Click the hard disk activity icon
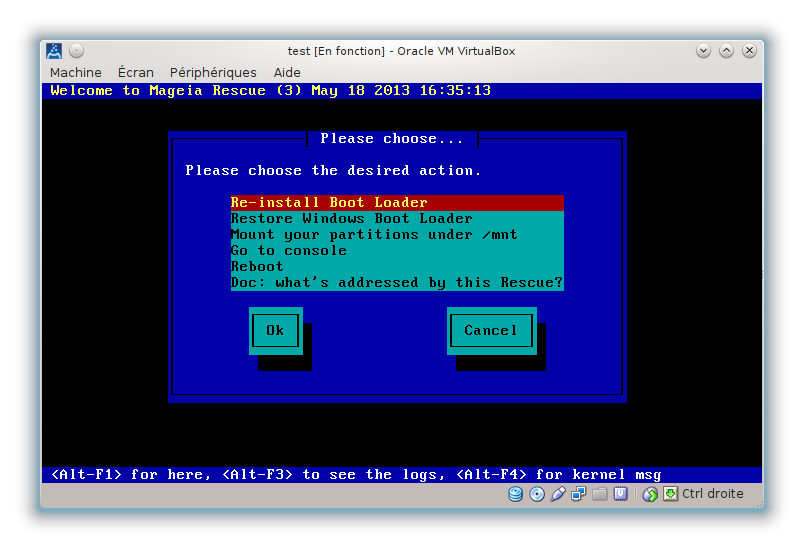 (x=515, y=494)
